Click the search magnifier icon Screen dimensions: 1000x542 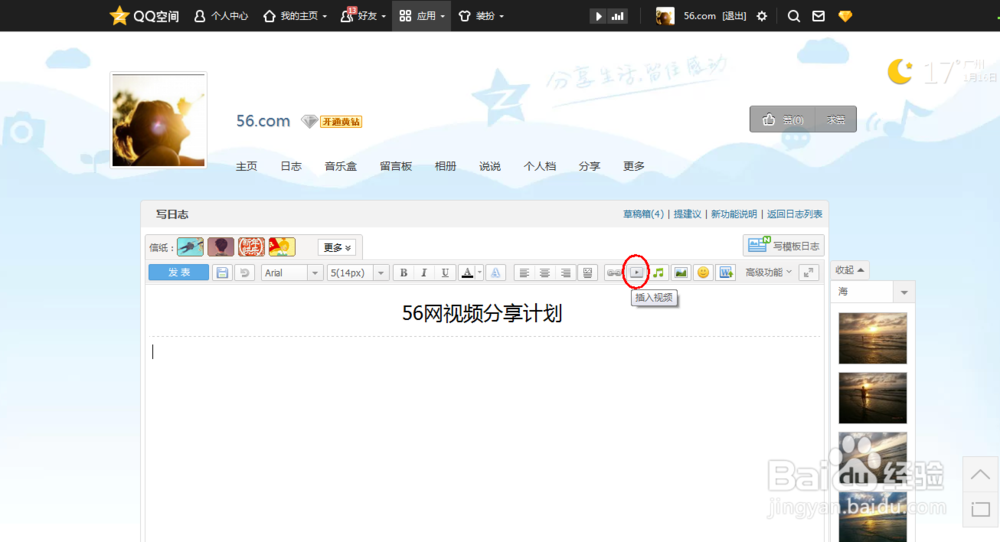coord(794,16)
